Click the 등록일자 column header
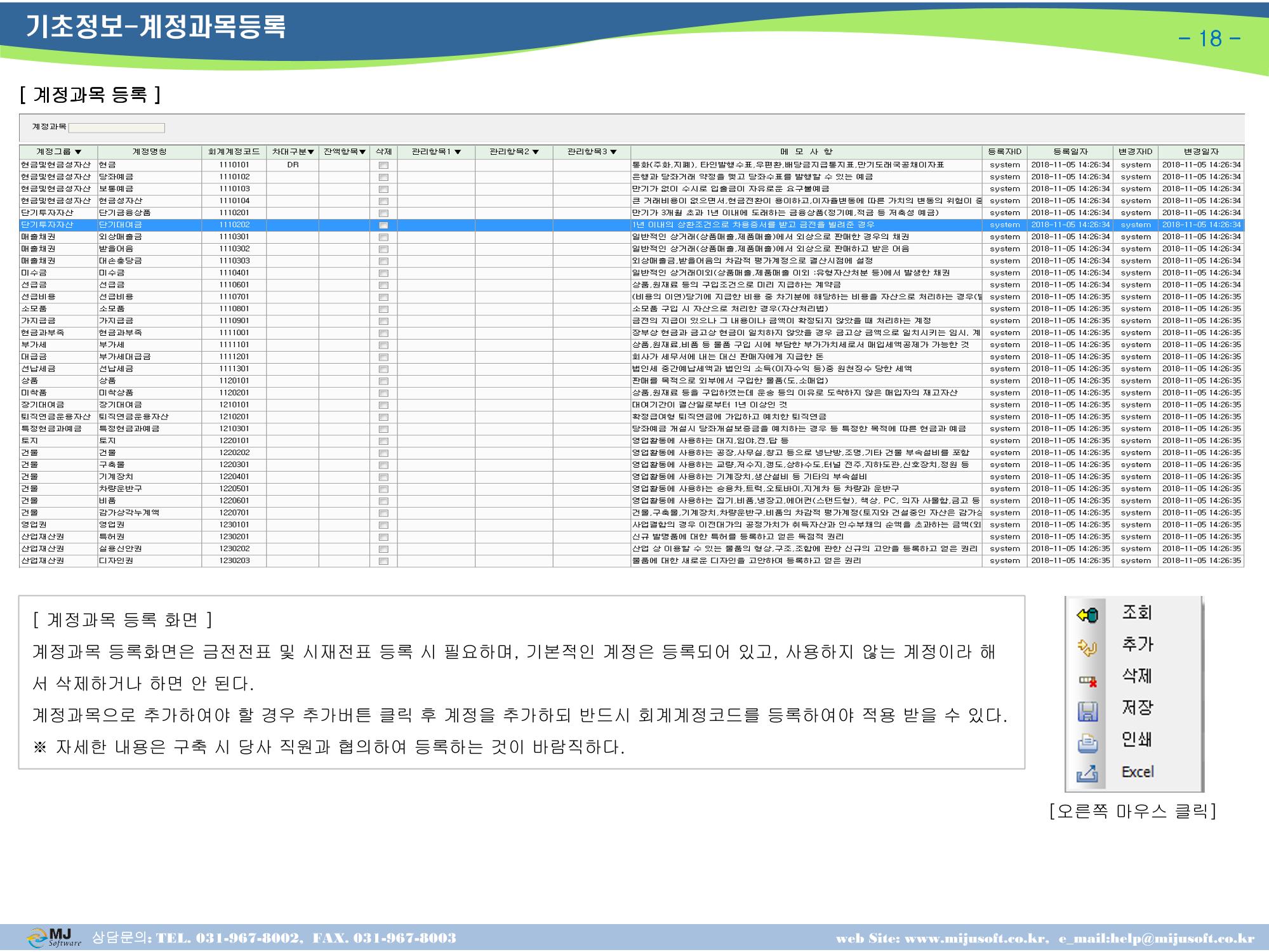 [x=1070, y=152]
